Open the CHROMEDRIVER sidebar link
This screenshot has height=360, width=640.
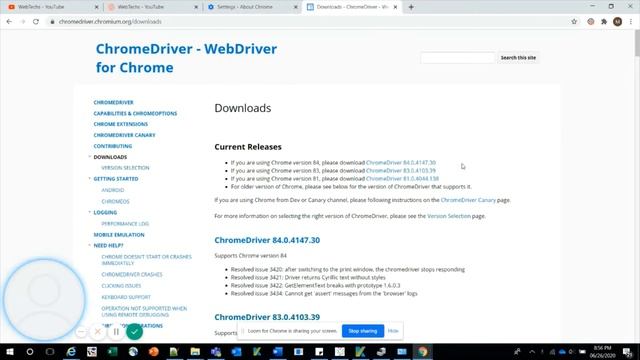coord(113,102)
